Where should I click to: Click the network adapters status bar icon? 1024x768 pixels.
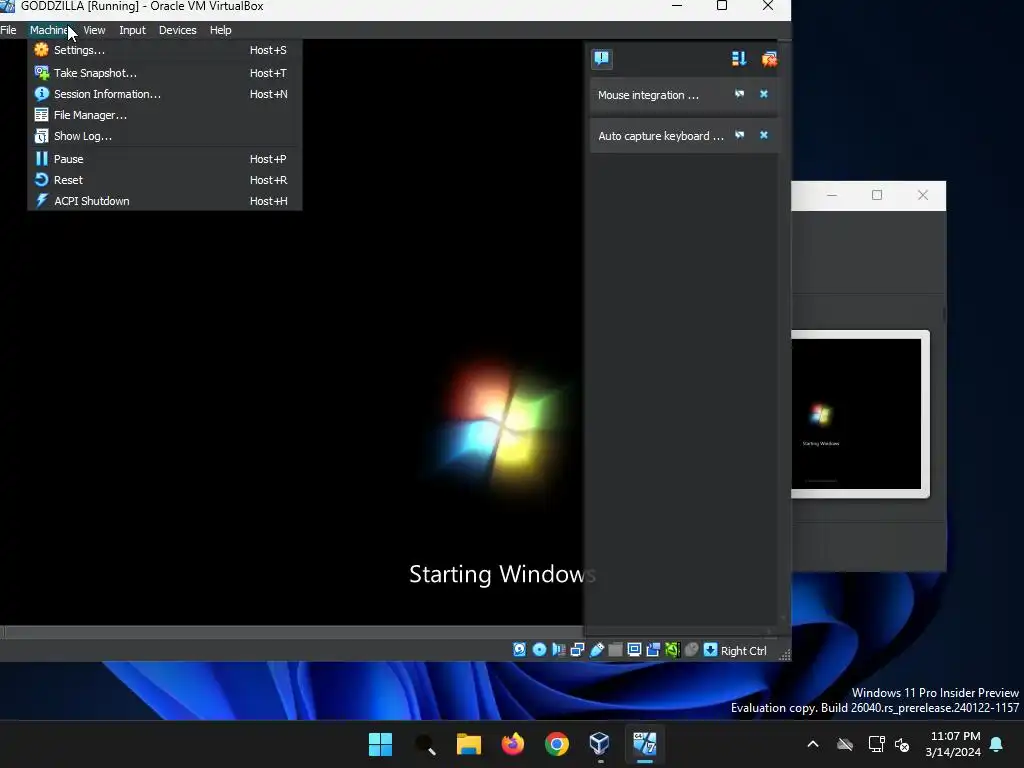[577, 650]
